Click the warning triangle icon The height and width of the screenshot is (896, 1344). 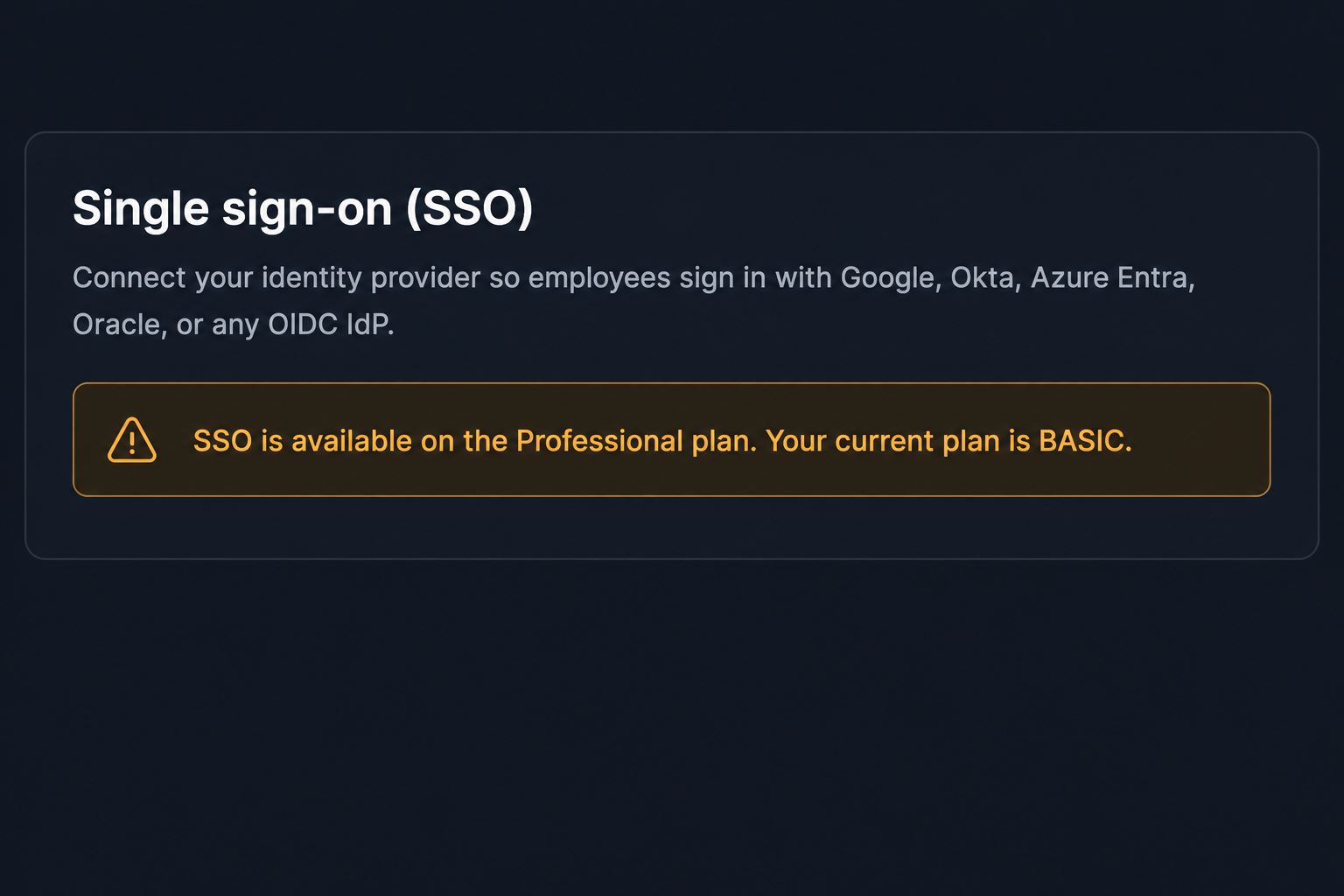132,440
